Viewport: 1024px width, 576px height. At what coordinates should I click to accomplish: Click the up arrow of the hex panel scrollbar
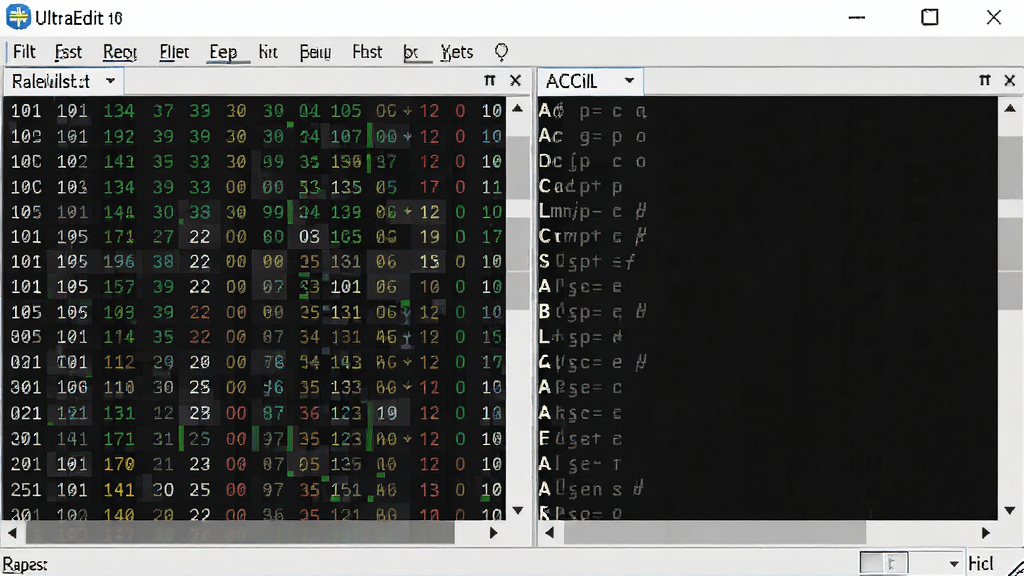pyautogui.click(x=518, y=108)
